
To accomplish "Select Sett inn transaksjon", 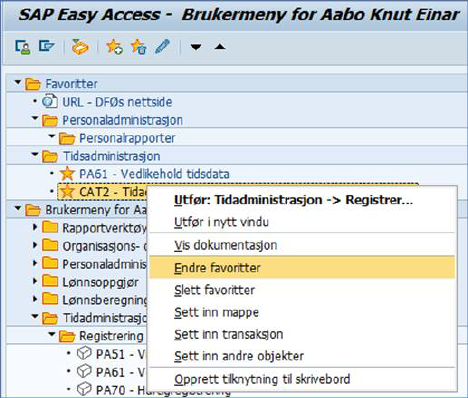I will point(302,334).
